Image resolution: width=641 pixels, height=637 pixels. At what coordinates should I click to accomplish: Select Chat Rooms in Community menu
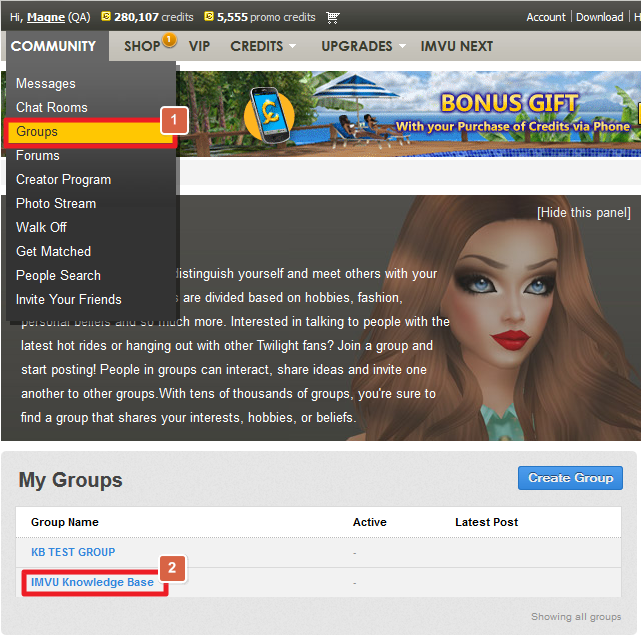tap(52, 108)
